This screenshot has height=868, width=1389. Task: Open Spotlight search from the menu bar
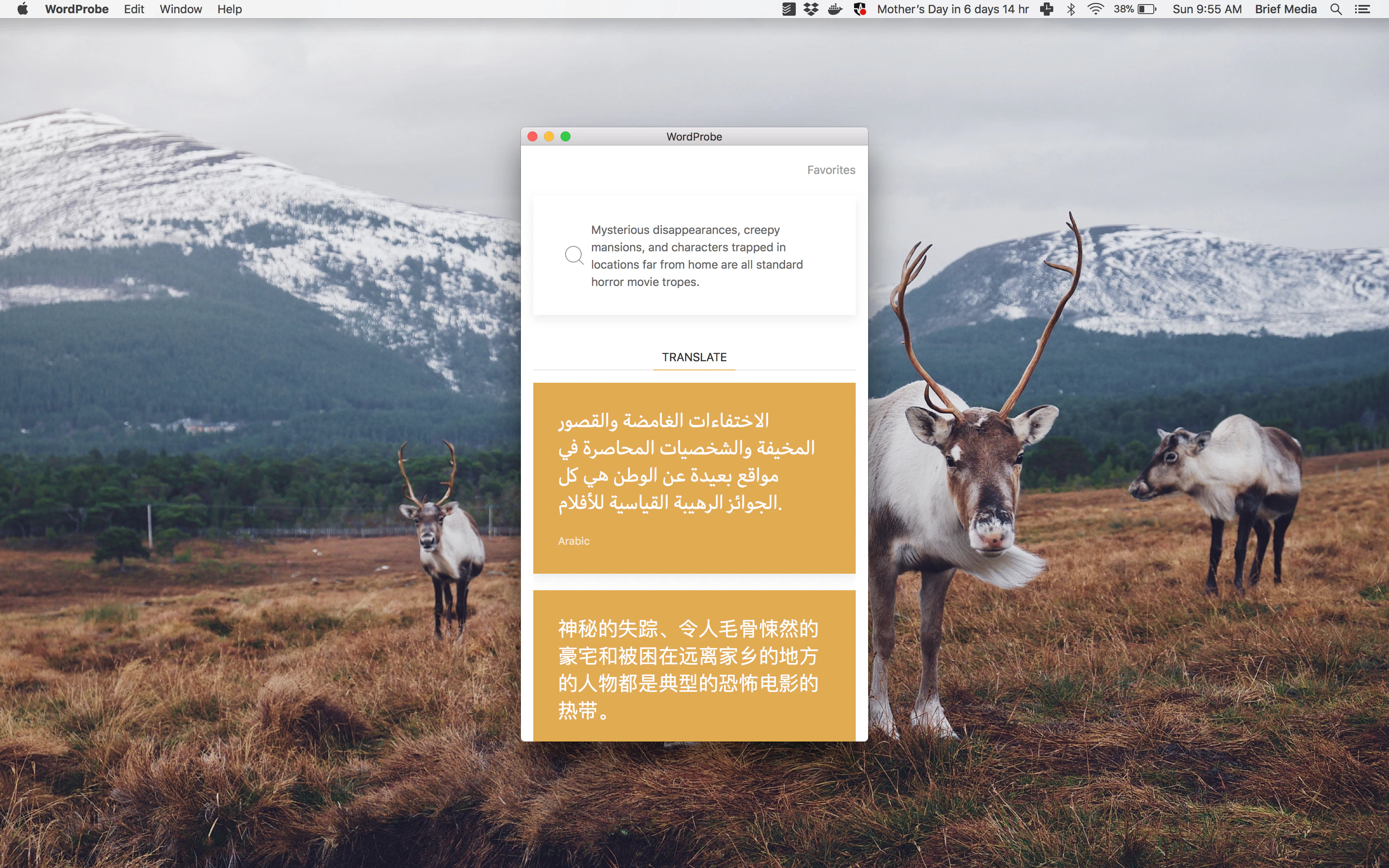(x=1336, y=9)
